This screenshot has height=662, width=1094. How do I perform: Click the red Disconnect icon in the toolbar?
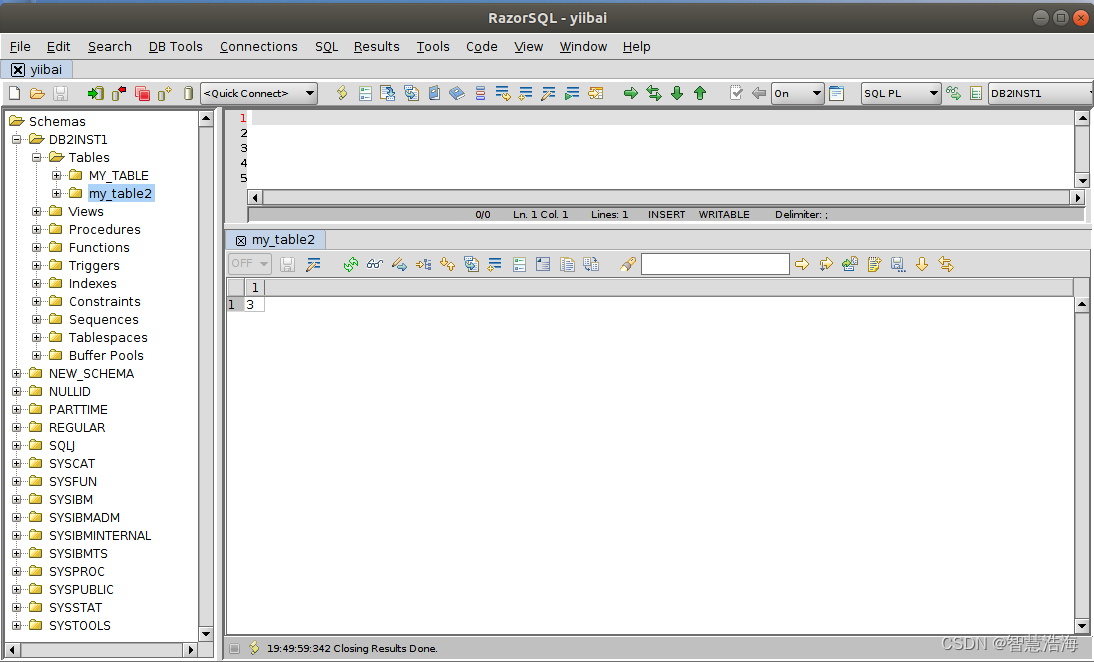pos(120,93)
